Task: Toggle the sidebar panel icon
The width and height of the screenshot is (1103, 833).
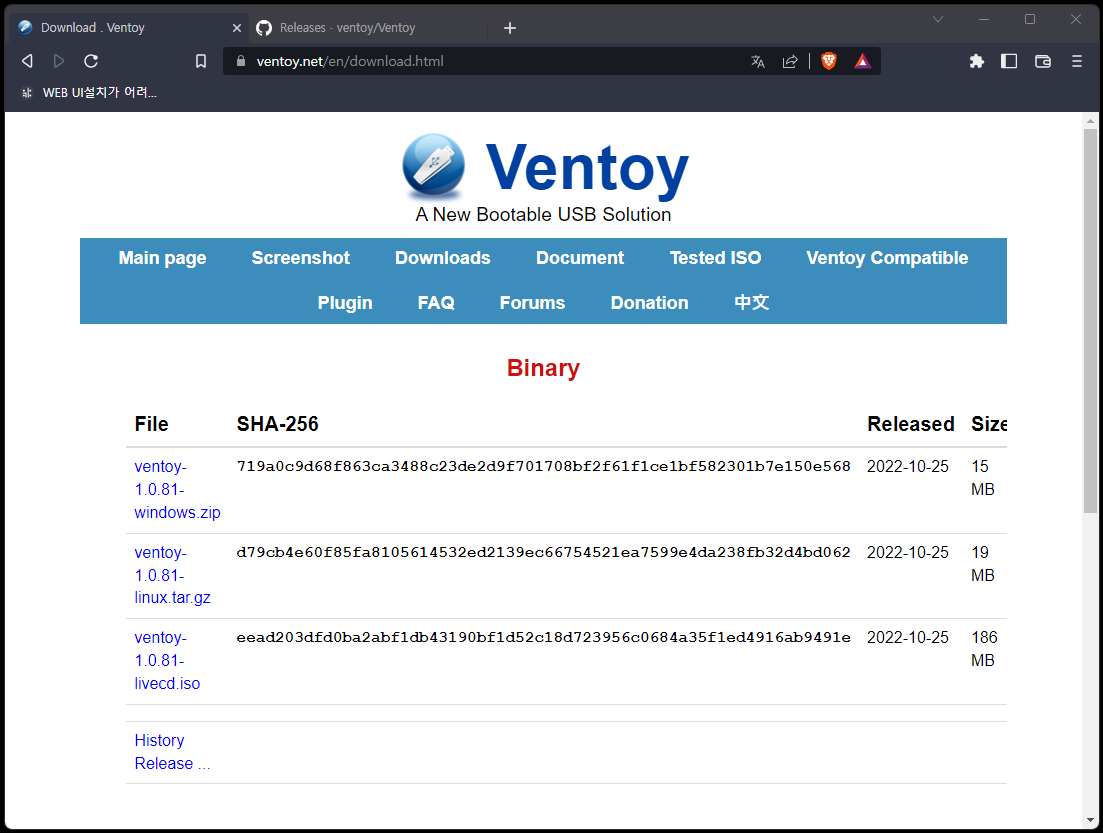Action: pos(1009,61)
